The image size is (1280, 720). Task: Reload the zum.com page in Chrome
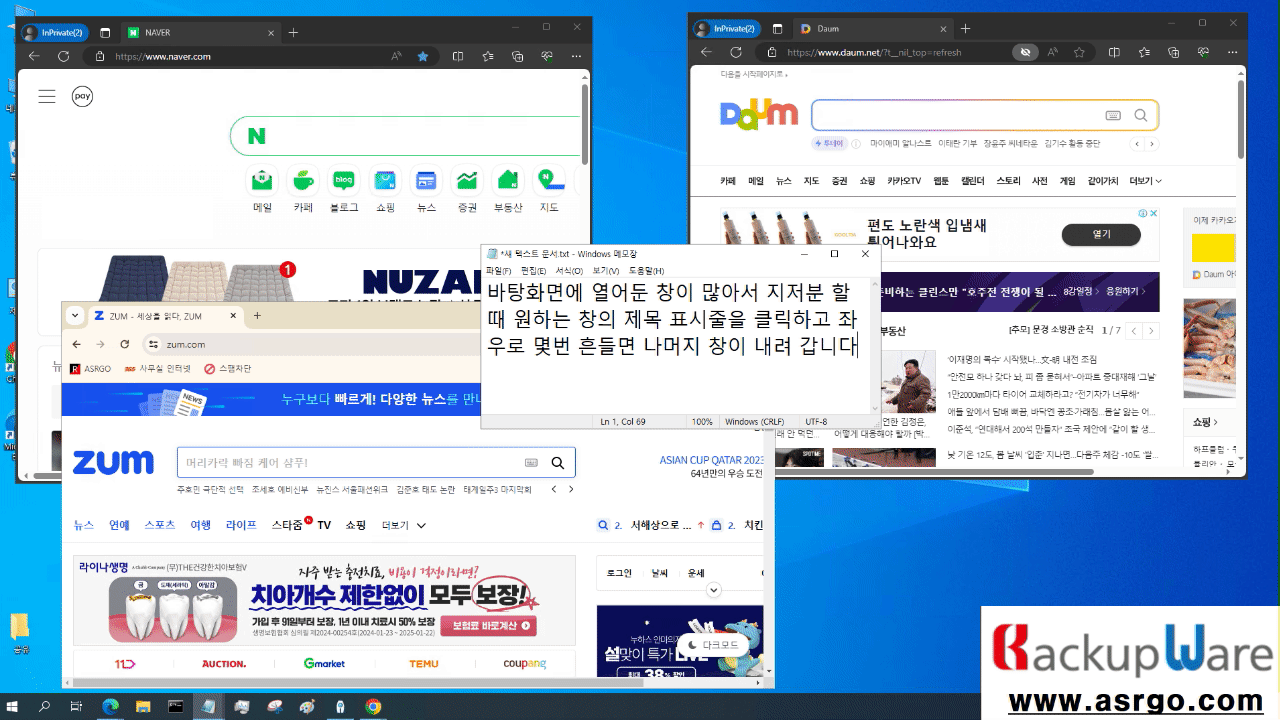(x=125, y=344)
